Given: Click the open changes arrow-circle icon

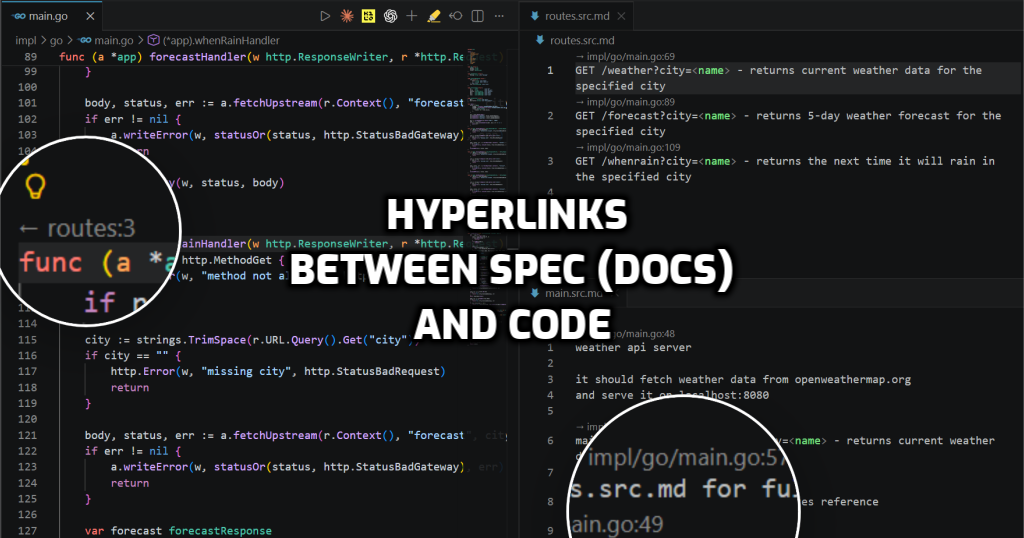Looking at the screenshot, I should click(x=456, y=16).
